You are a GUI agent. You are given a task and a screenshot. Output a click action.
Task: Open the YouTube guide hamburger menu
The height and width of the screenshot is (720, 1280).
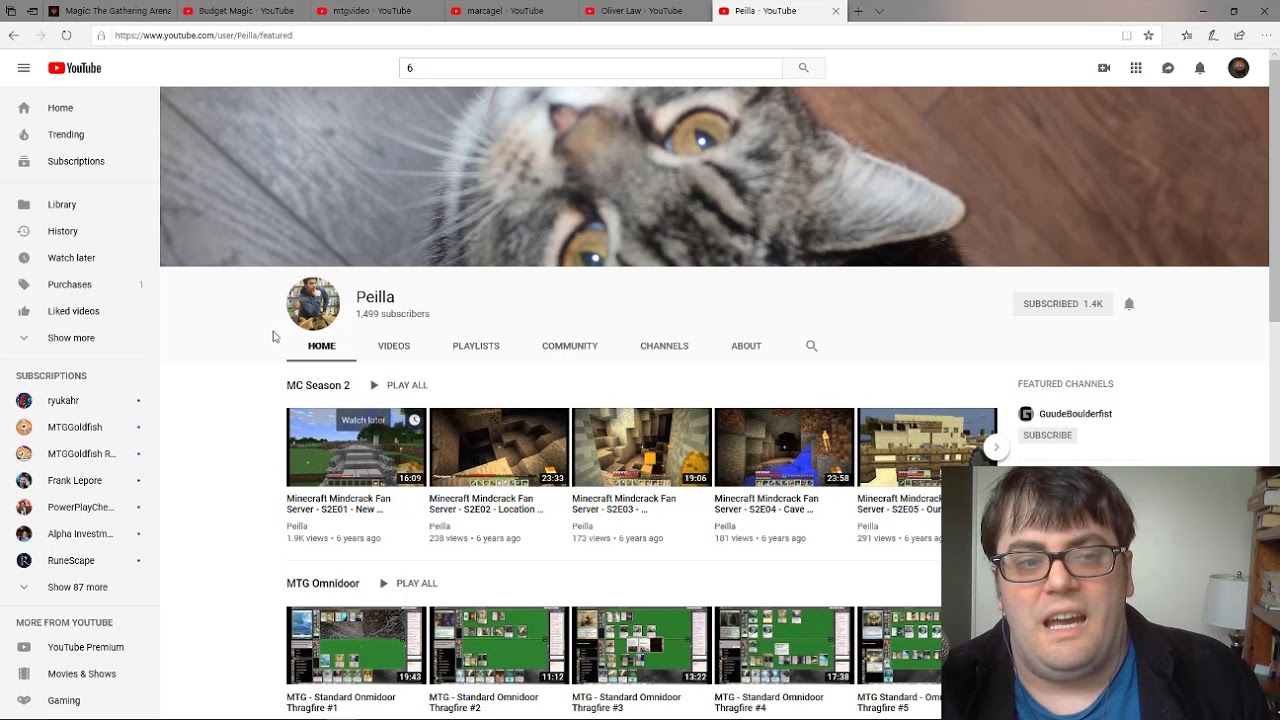pyautogui.click(x=23, y=68)
